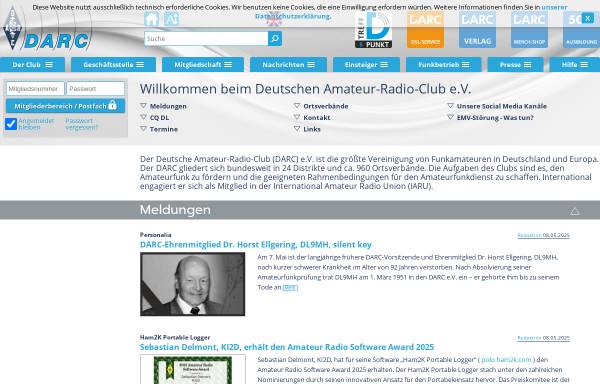Viewport: 600px width, 384px height.
Task: Click the search magnifier button
Action: pos(275,39)
